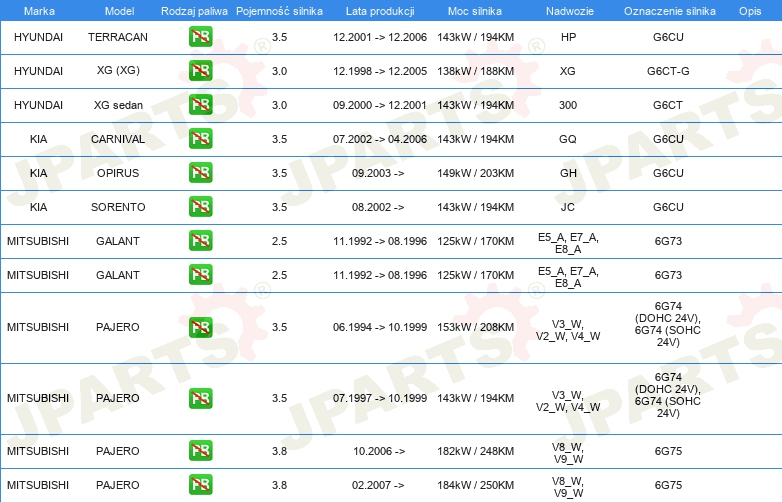
Task: Click the Model column header
Action: [x=119, y=11]
